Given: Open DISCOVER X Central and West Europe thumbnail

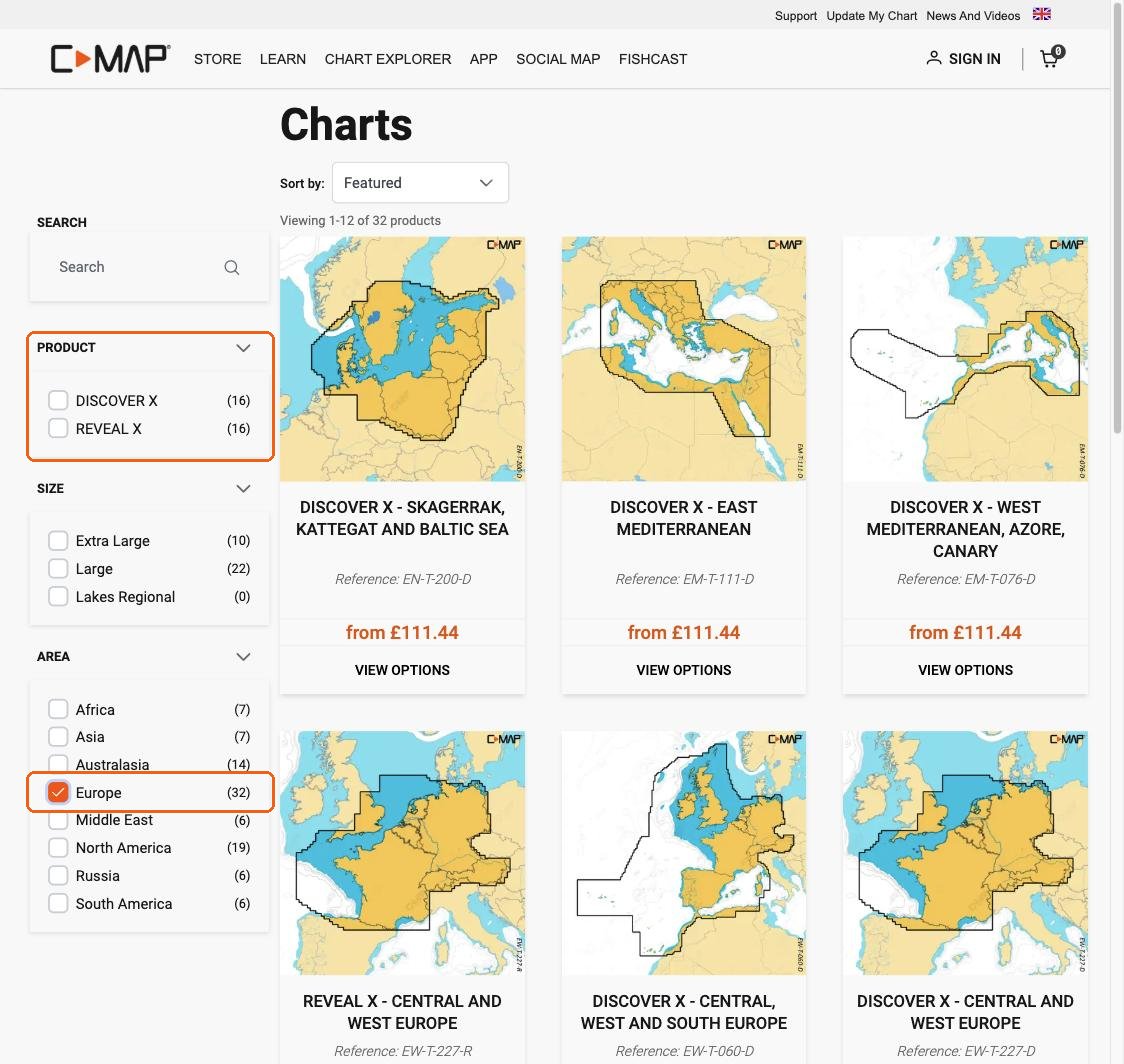Looking at the screenshot, I should tap(965, 852).
